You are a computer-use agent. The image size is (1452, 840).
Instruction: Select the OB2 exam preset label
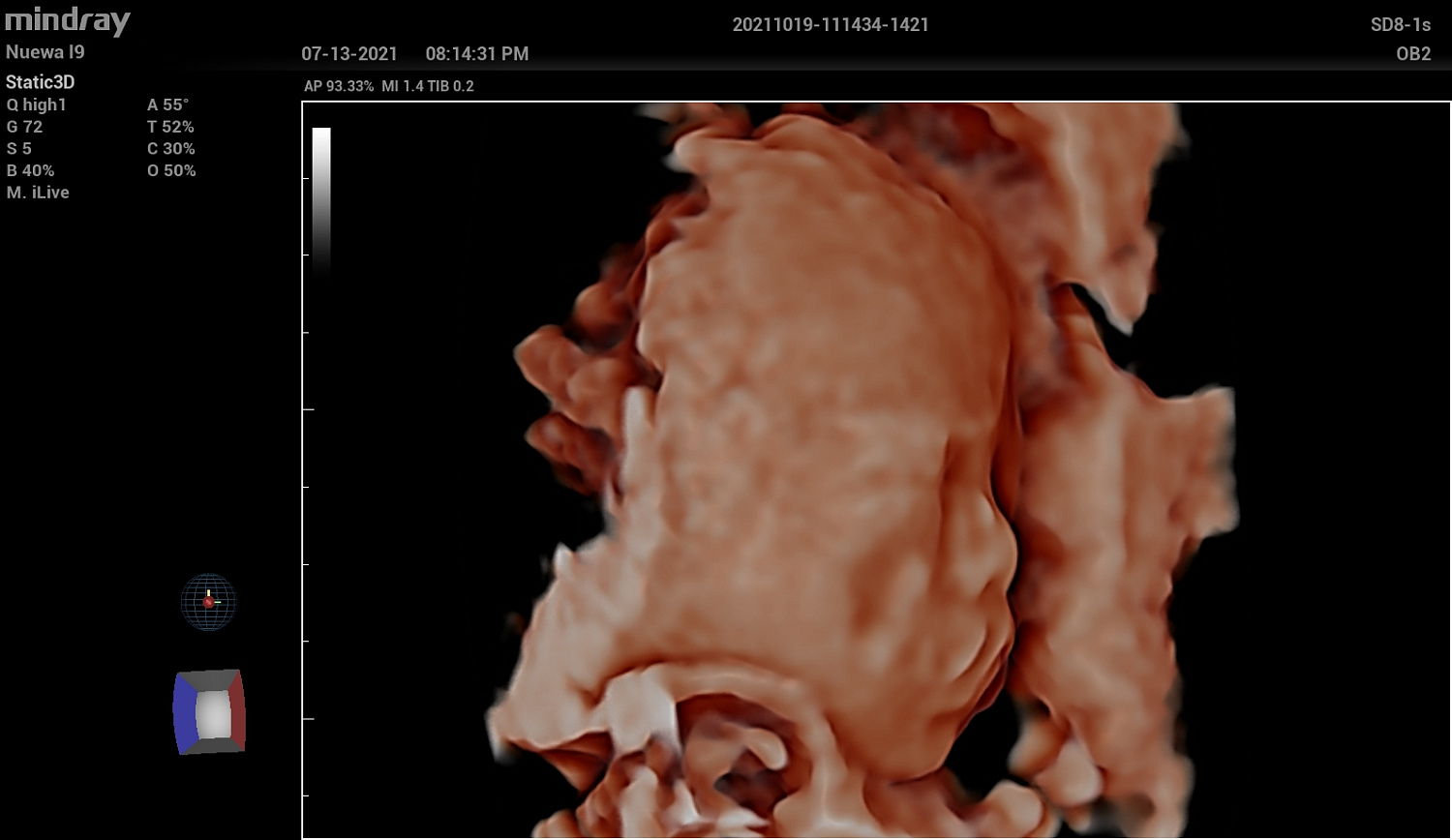[1412, 54]
